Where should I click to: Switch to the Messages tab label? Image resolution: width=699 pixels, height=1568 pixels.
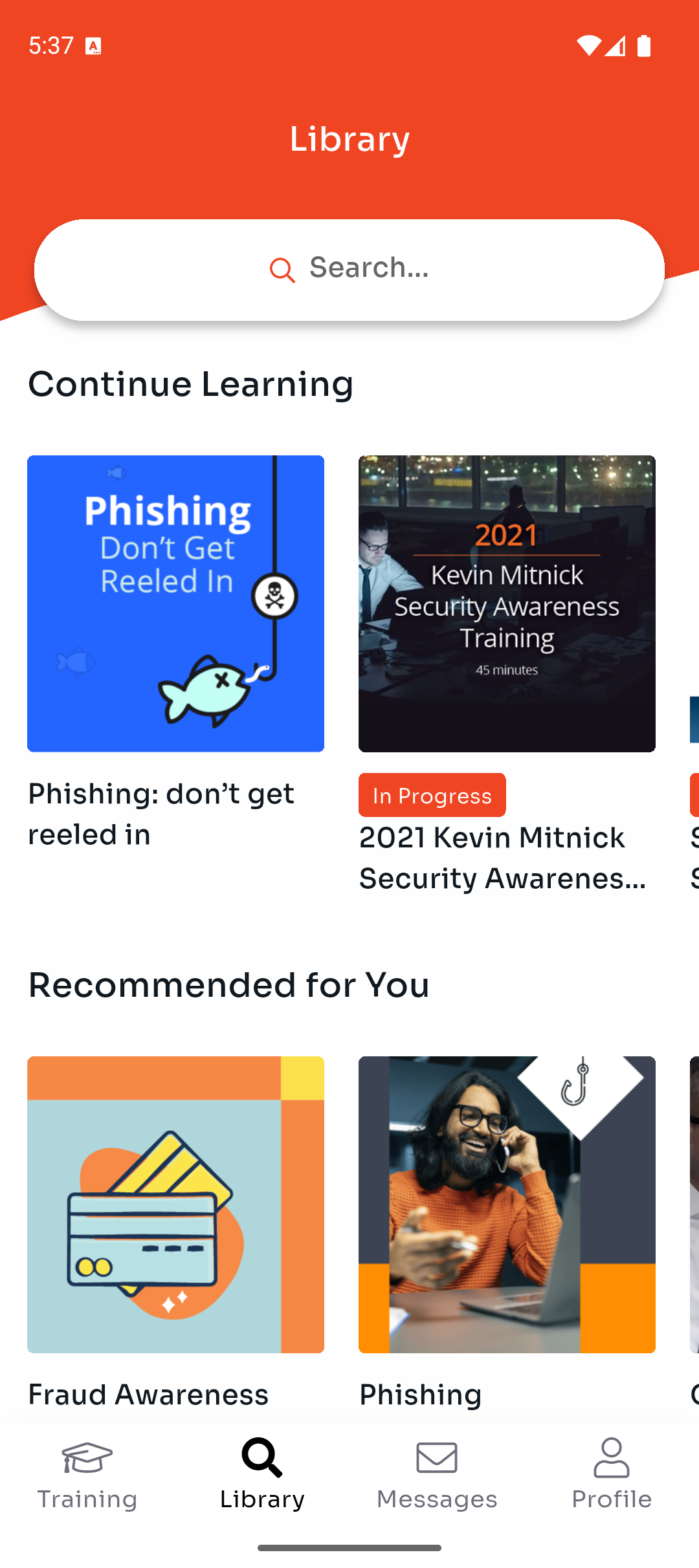[x=437, y=1499]
